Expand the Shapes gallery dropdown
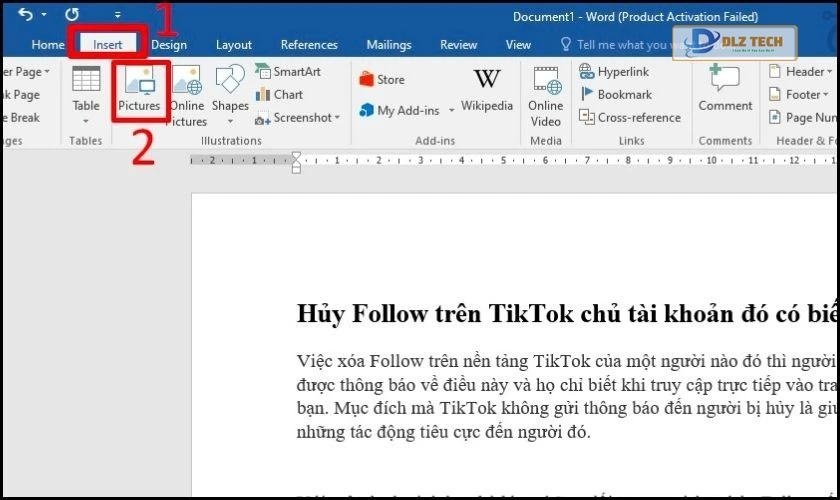This screenshot has width=840, height=500. click(230, 121)
